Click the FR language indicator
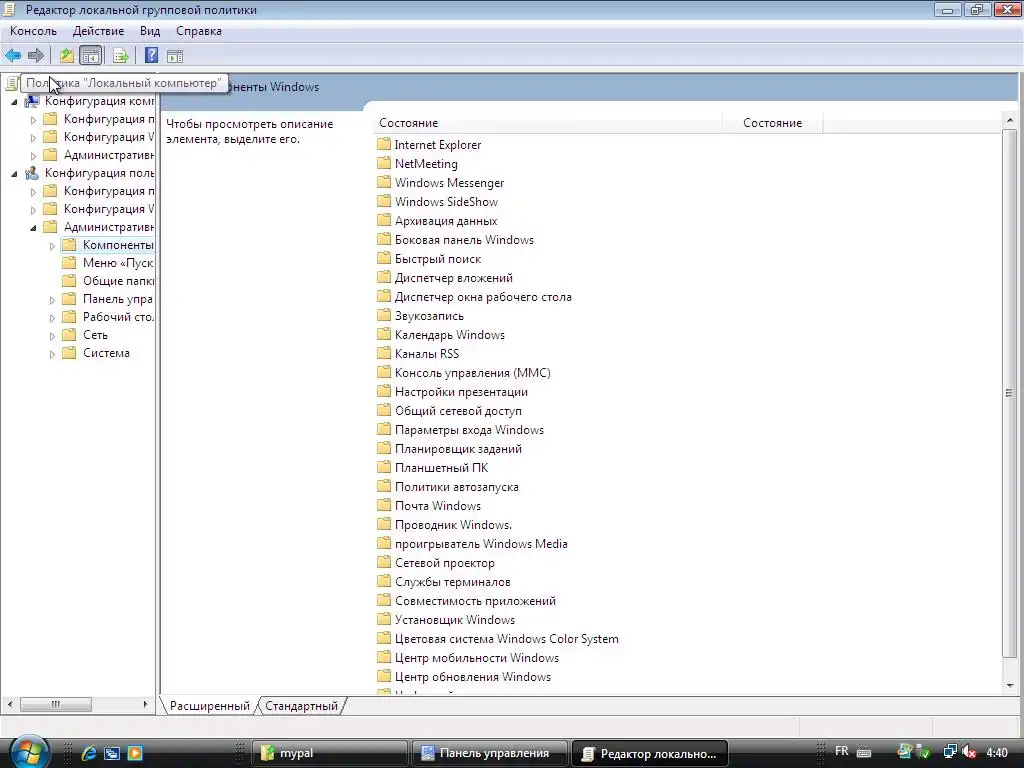 pos(842,751)
